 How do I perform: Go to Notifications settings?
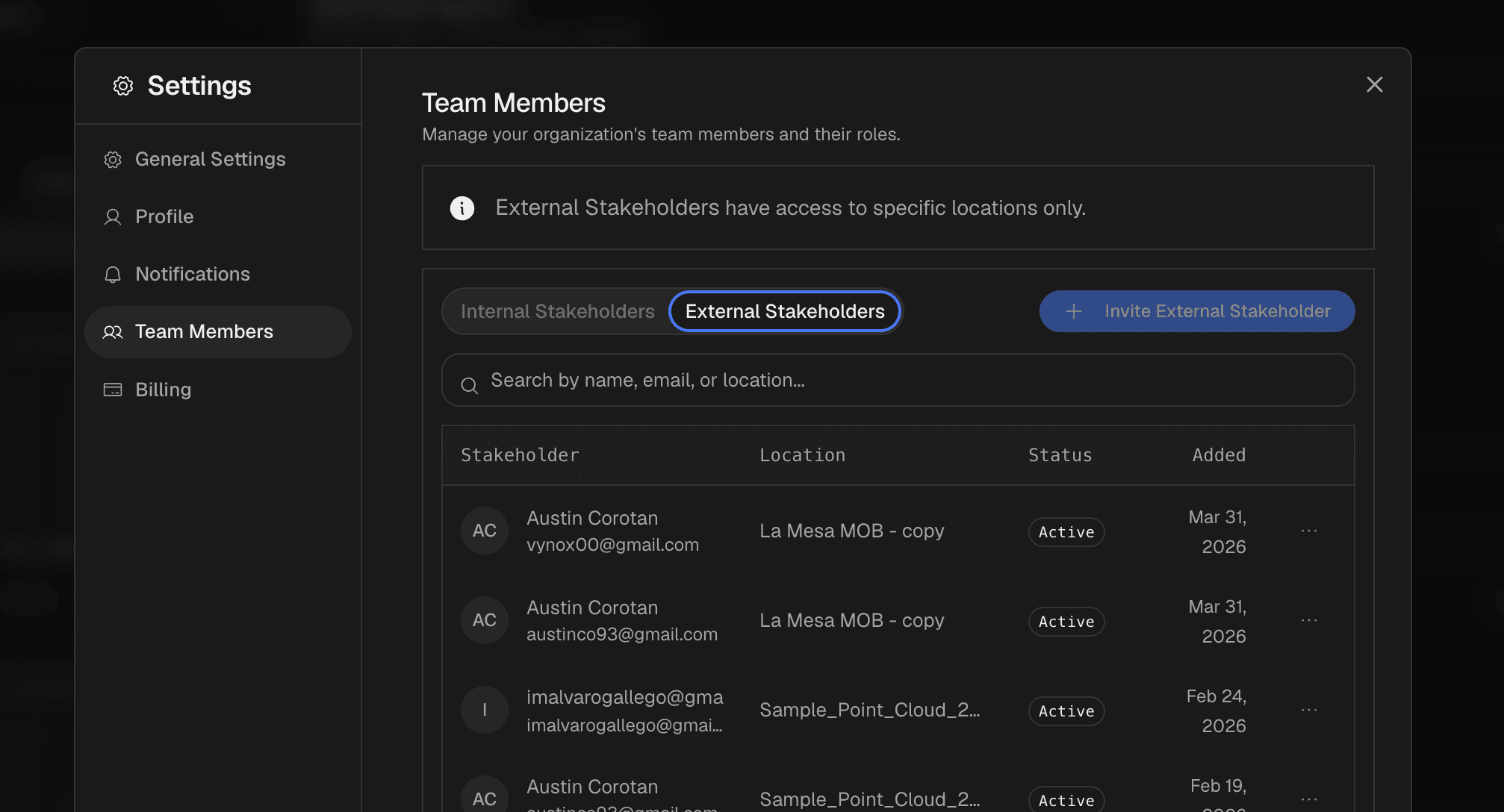(x=192, y=275)
